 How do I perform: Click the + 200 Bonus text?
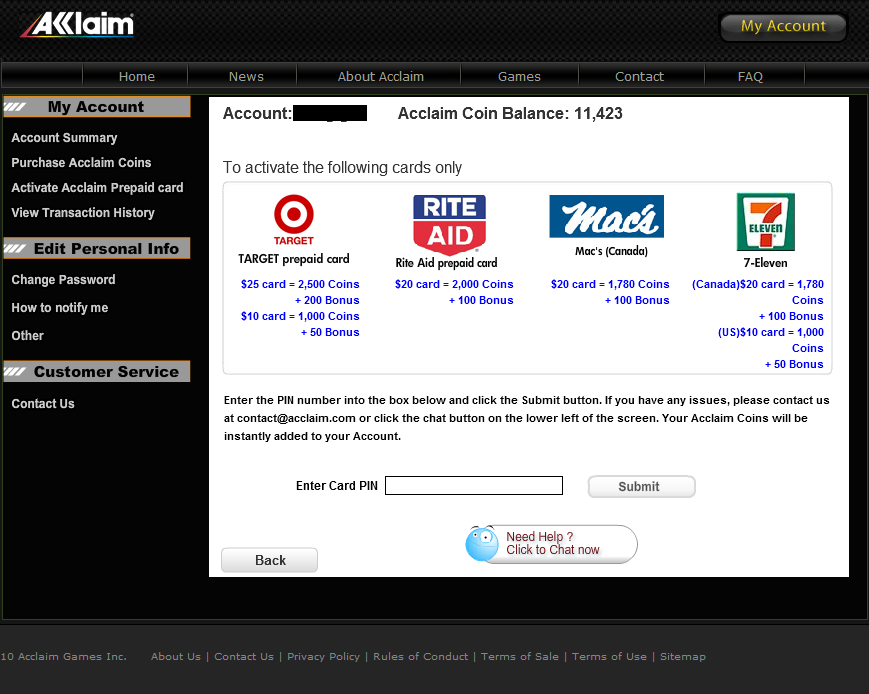coord(327,300)
